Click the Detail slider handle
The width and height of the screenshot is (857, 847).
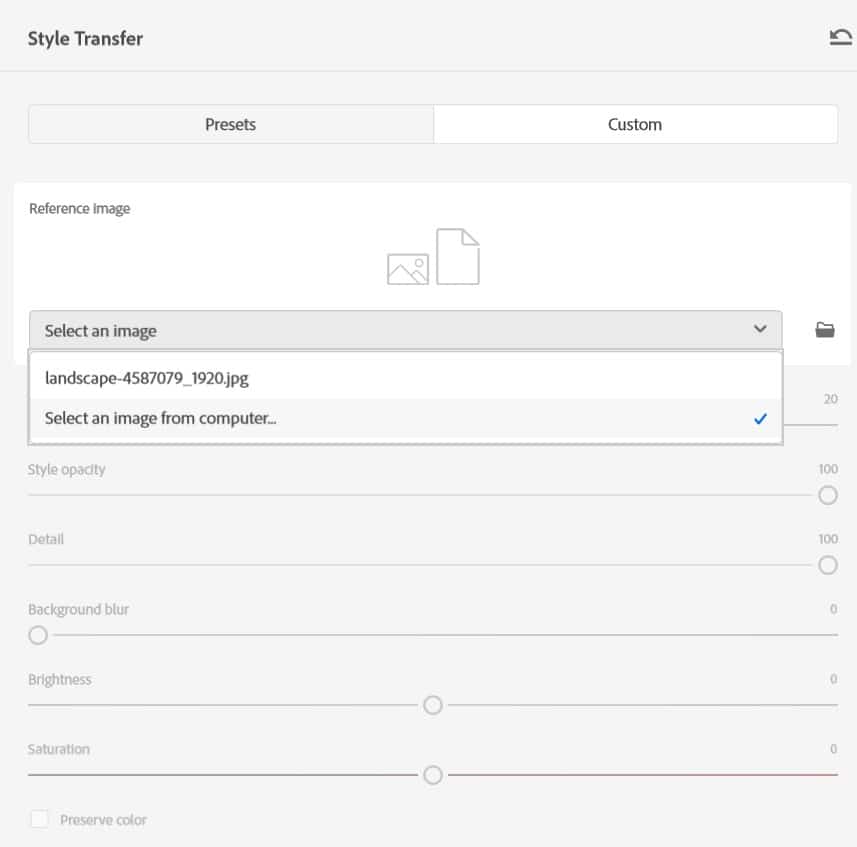[828, 565]
